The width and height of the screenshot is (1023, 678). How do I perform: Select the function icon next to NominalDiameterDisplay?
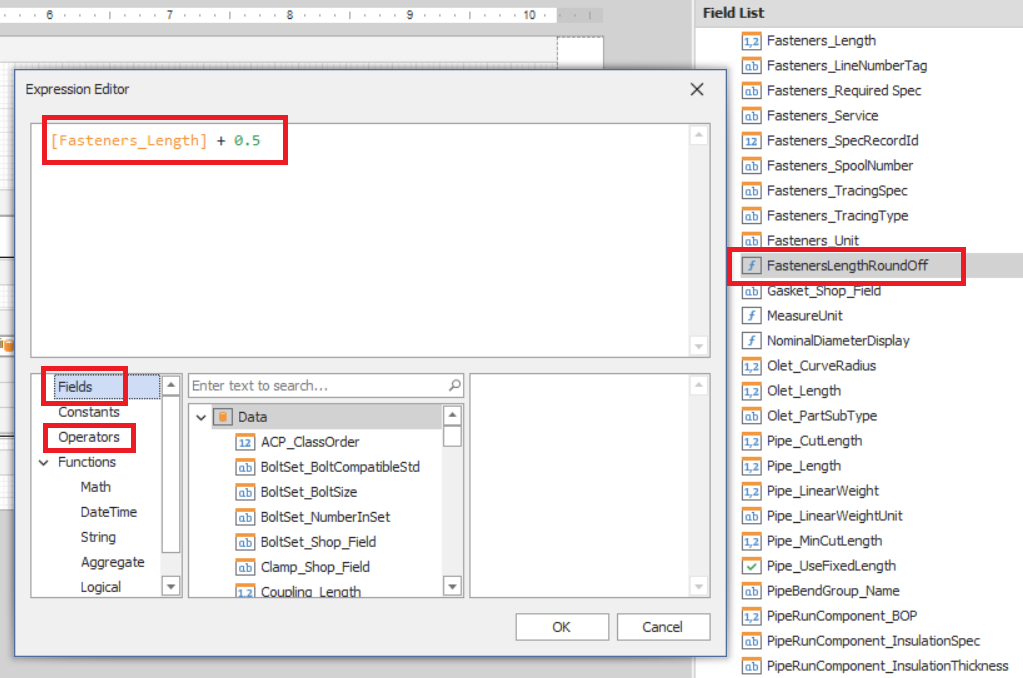(751, 340)
